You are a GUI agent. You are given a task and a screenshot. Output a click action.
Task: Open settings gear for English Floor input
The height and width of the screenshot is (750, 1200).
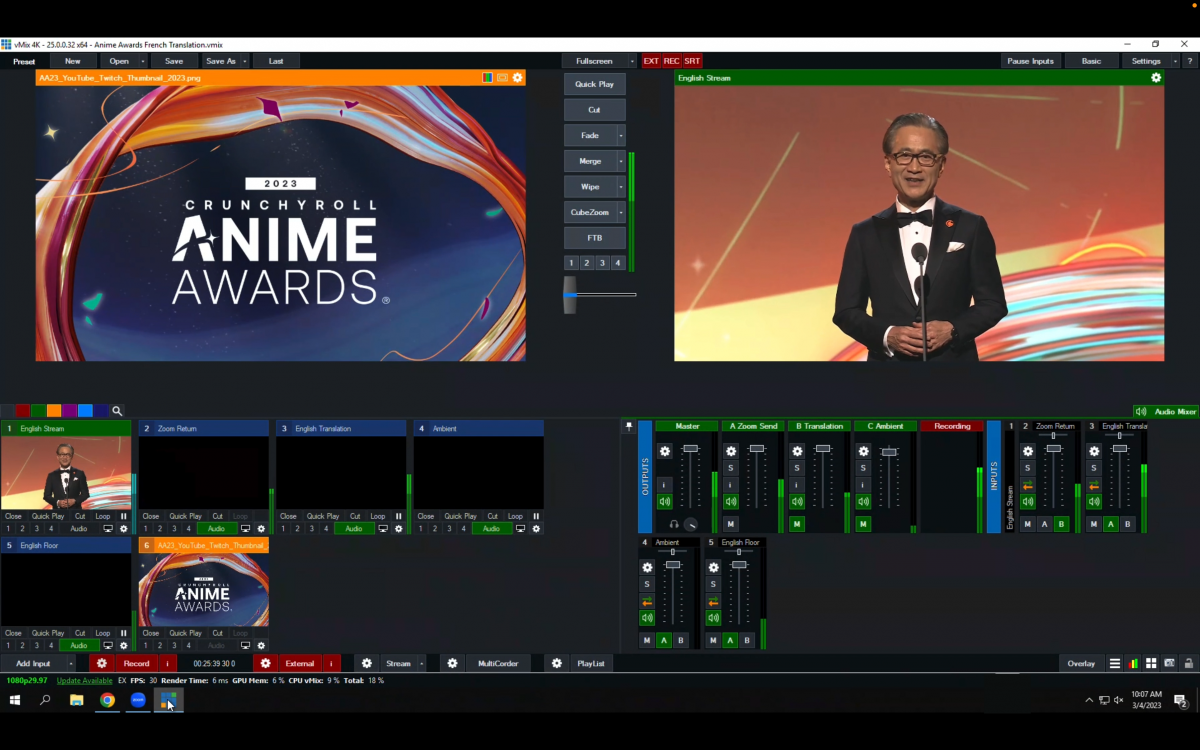click(x=124, y=646)
